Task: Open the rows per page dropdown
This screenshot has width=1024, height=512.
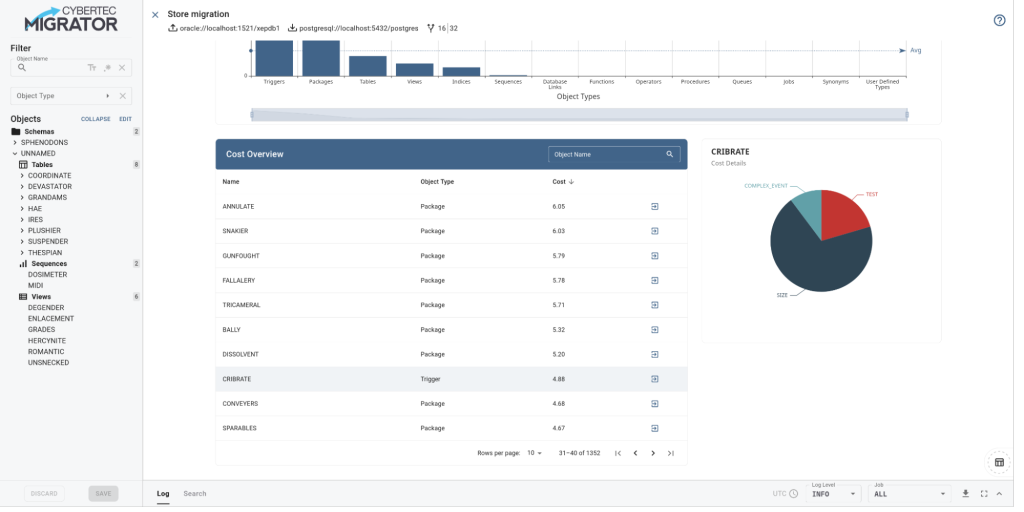Action: click(x=534, y=453)
